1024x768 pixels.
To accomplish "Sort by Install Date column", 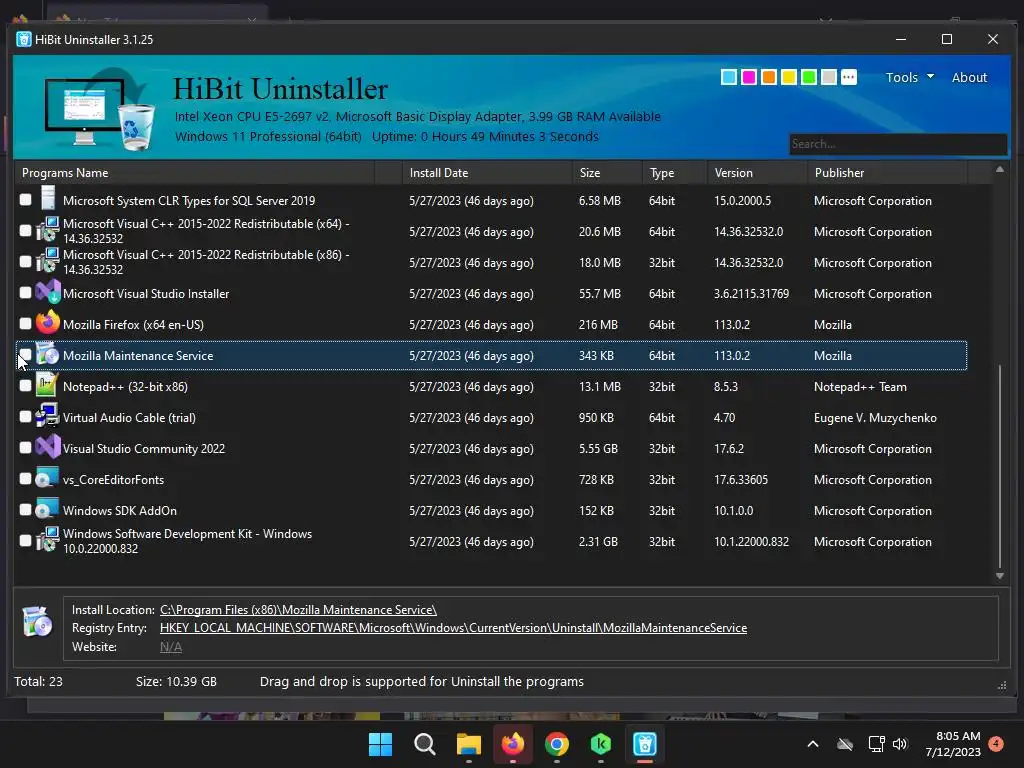I will click(487, 172).
